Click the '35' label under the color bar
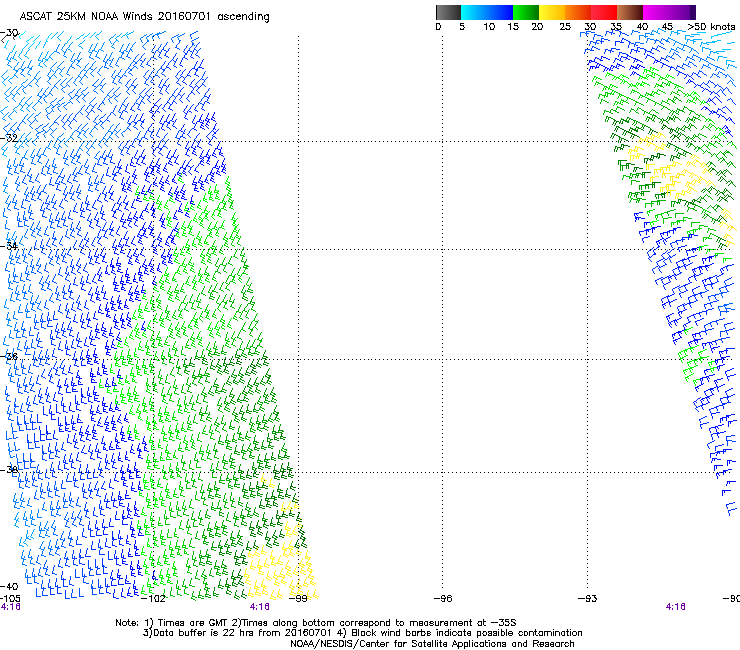This screenshot has height=650, width=740. pos(616,27)
